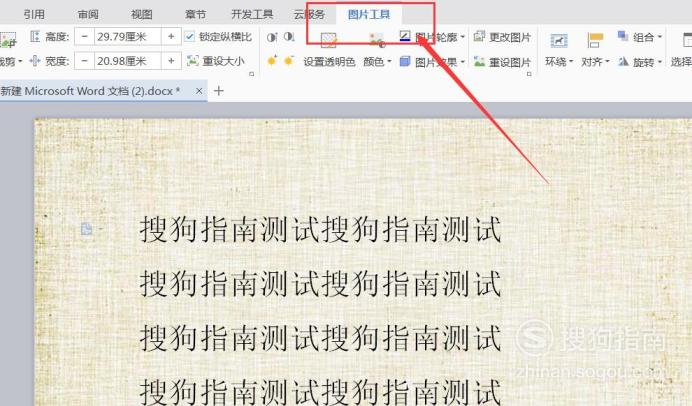Open the 颜色 dropdown
Screen dimensions: 692x406
coord(377,62)
